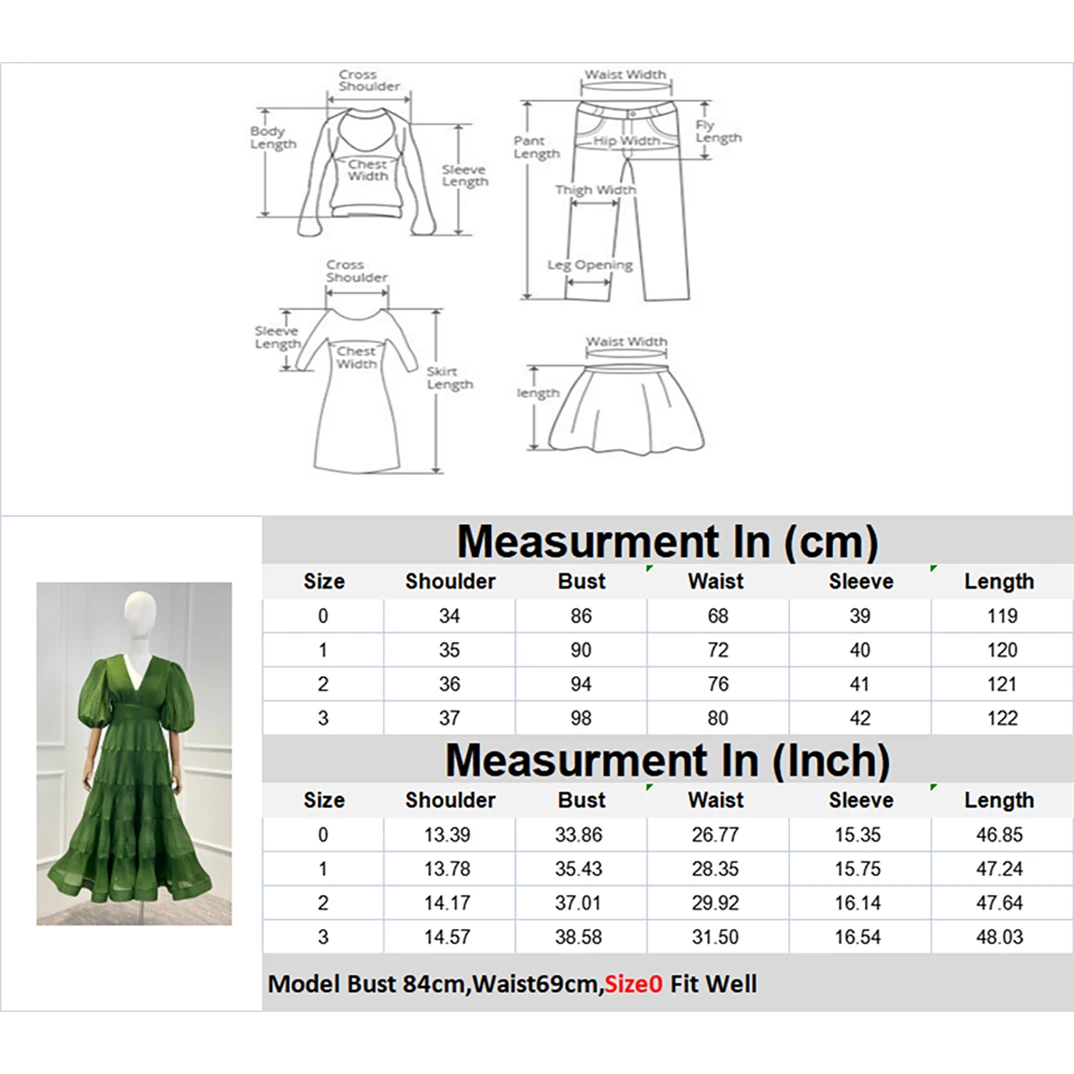
Task: Click waist value 31.50 in inch table
Action: pyautogui.click(x=715, y=936)
